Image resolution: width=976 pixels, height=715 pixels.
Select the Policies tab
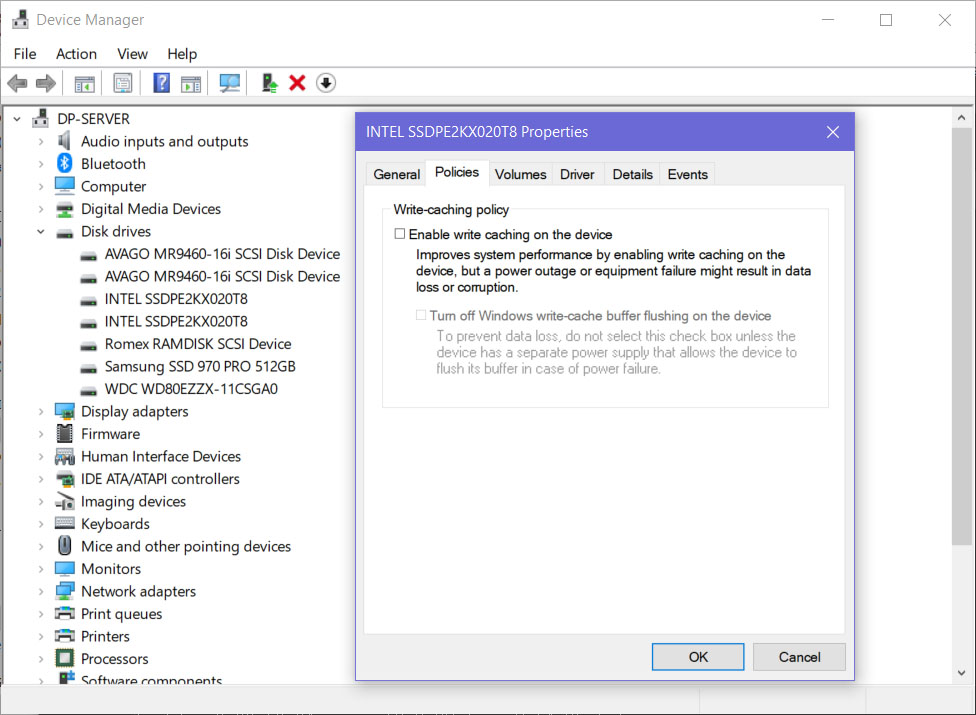457,172
